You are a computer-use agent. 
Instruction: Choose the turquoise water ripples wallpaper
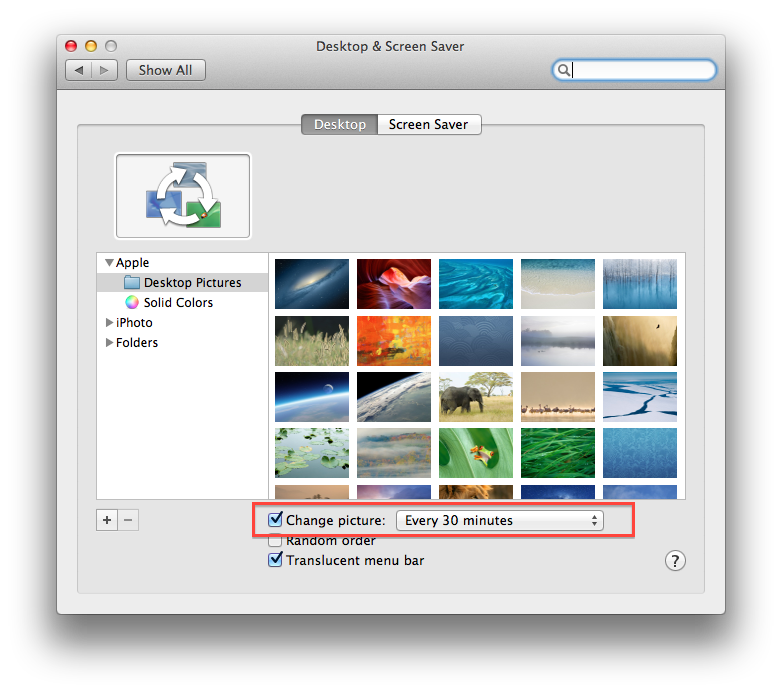tap(476, 284)
